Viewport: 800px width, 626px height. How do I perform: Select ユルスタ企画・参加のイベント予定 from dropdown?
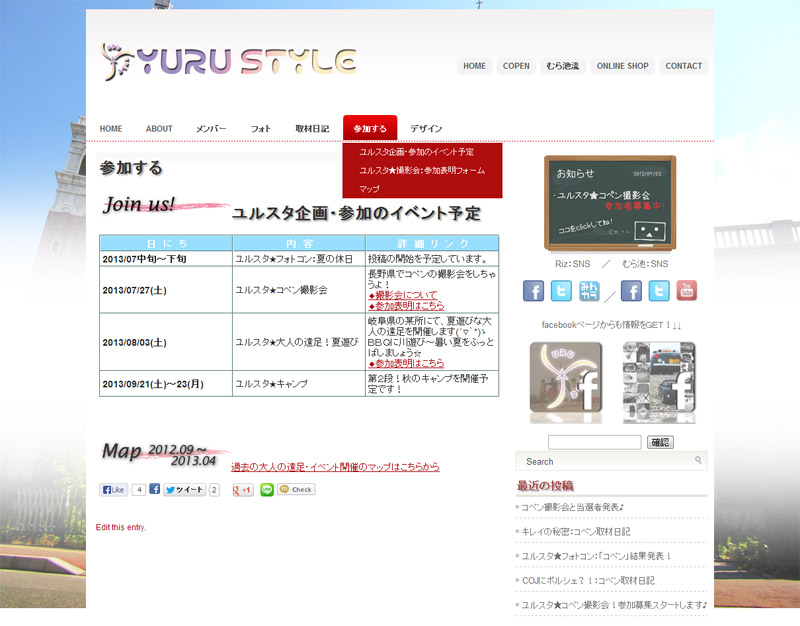point(416,152)
